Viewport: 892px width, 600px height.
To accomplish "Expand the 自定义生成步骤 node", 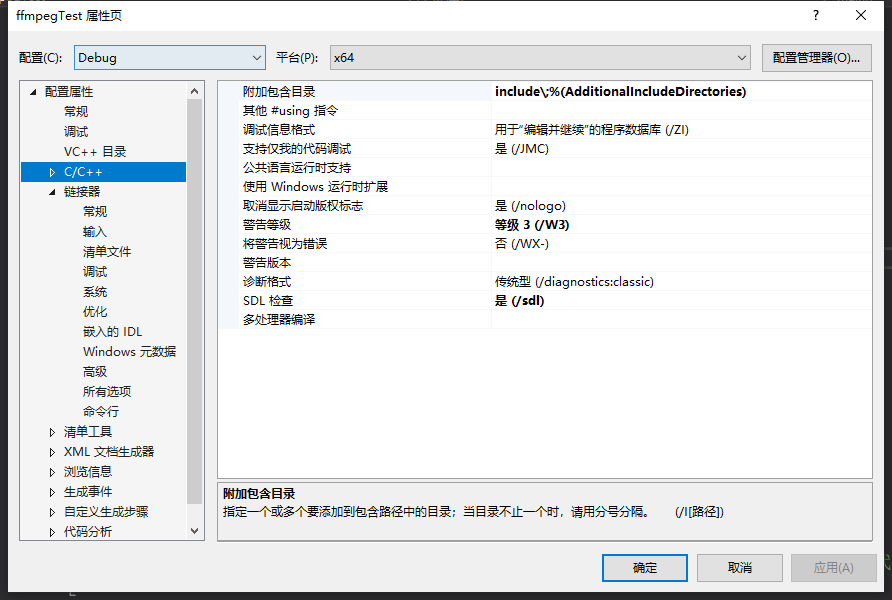I will pos(52,512).
